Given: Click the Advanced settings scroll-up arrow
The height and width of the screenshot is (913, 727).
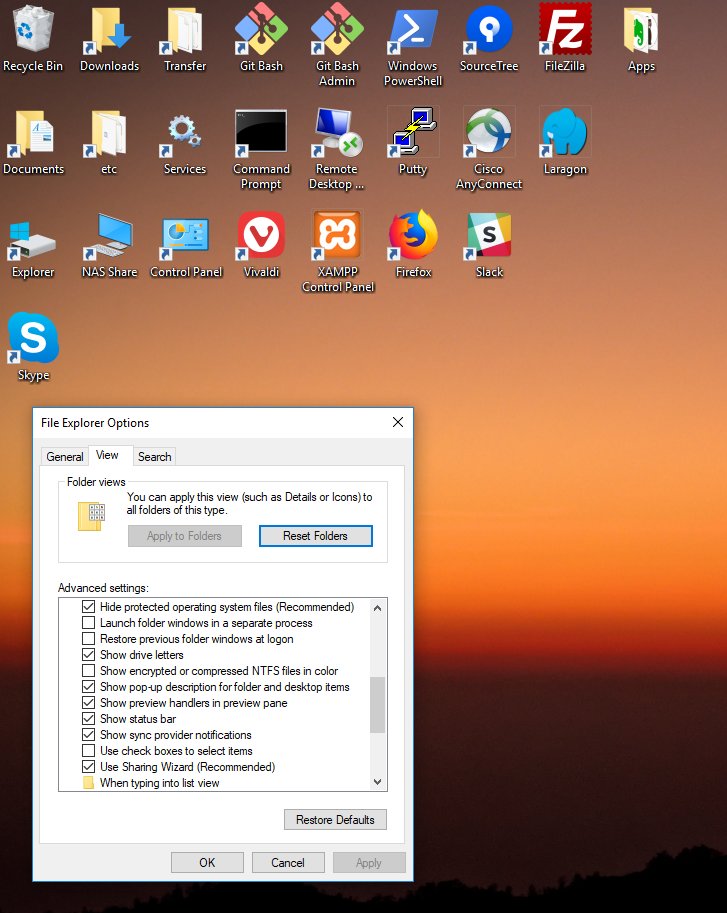Looking at the screenshot, I should coord(378,608).
